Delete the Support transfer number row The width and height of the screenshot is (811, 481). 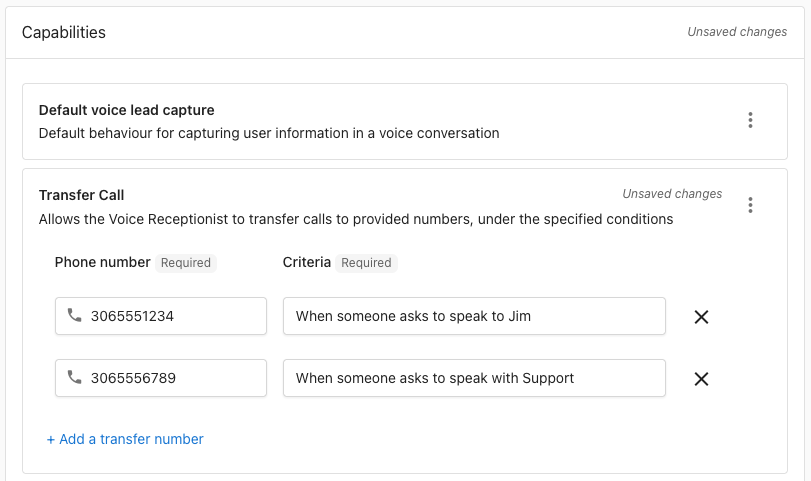click(702, 379)
